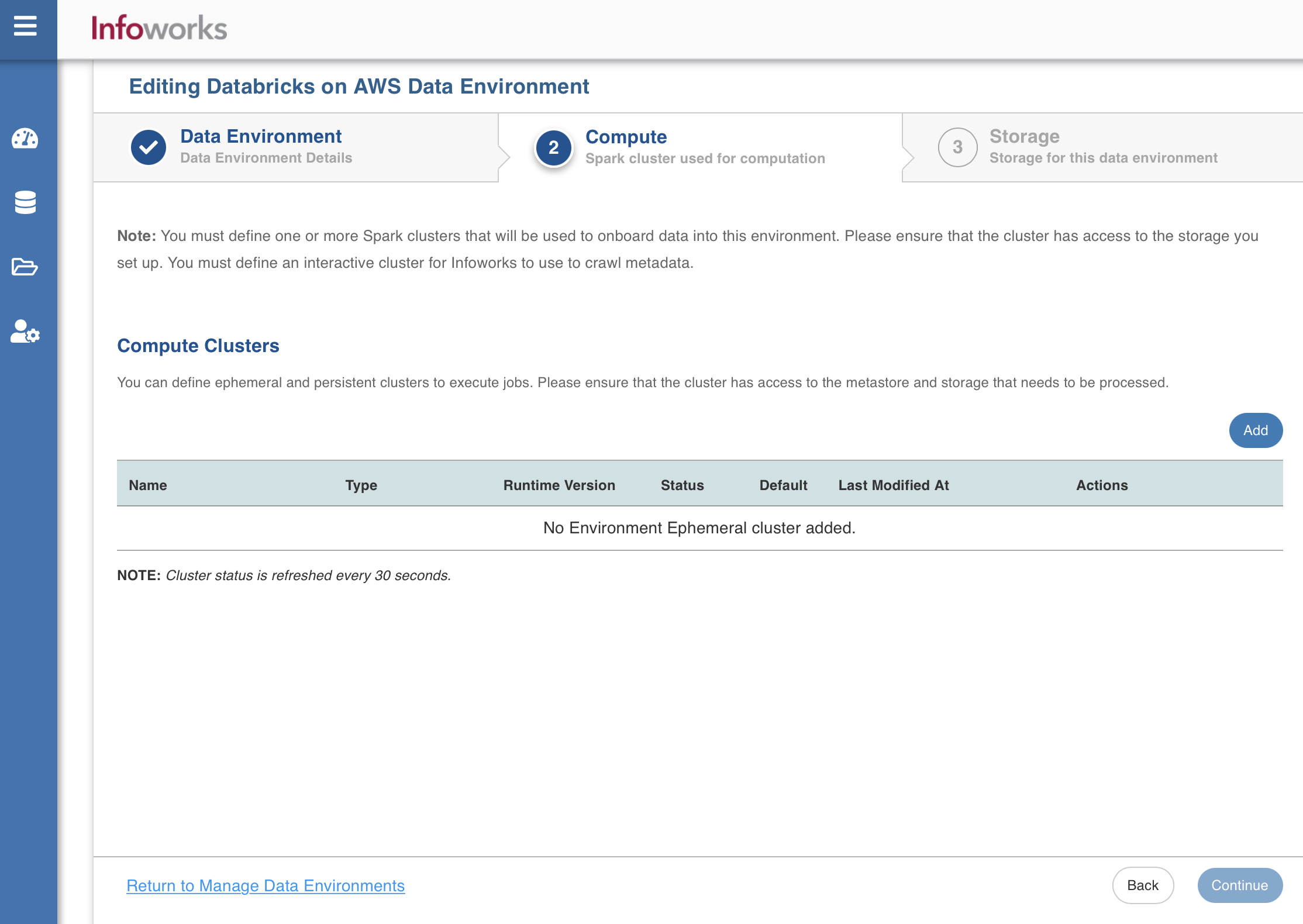Click 'No Environment Ephemeral cluster added.' message
Image resolution: width=1303 pixels, height=924 pixels.
pyautogui.click(x=699, y=528)
